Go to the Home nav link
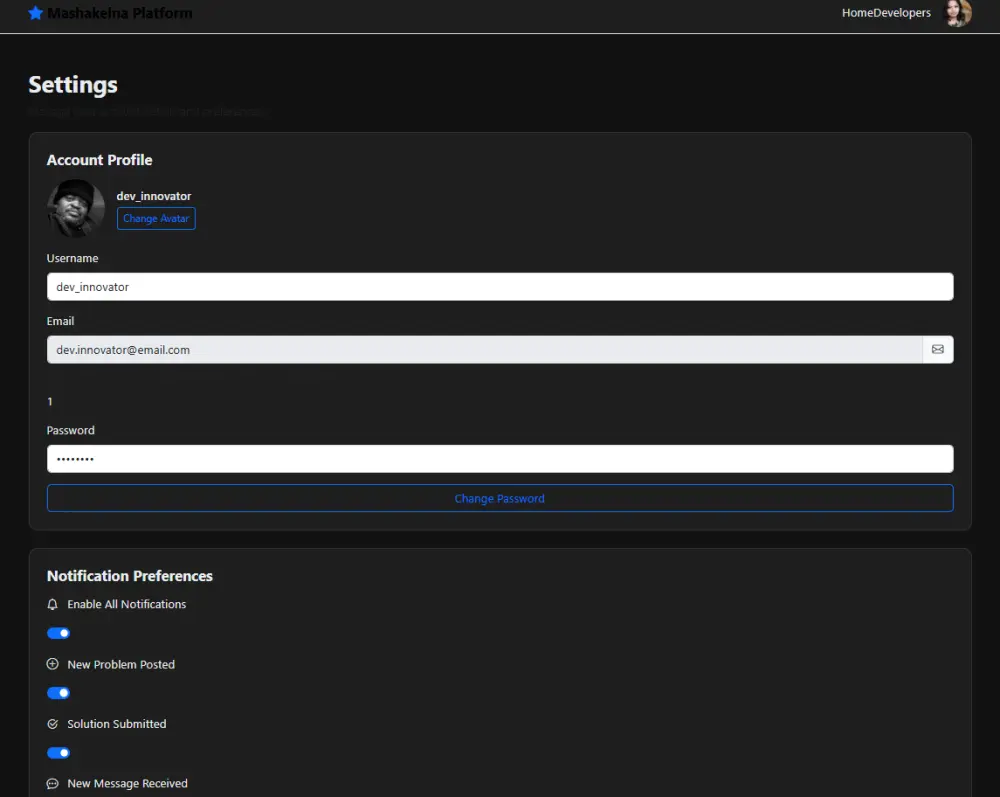 857,13
